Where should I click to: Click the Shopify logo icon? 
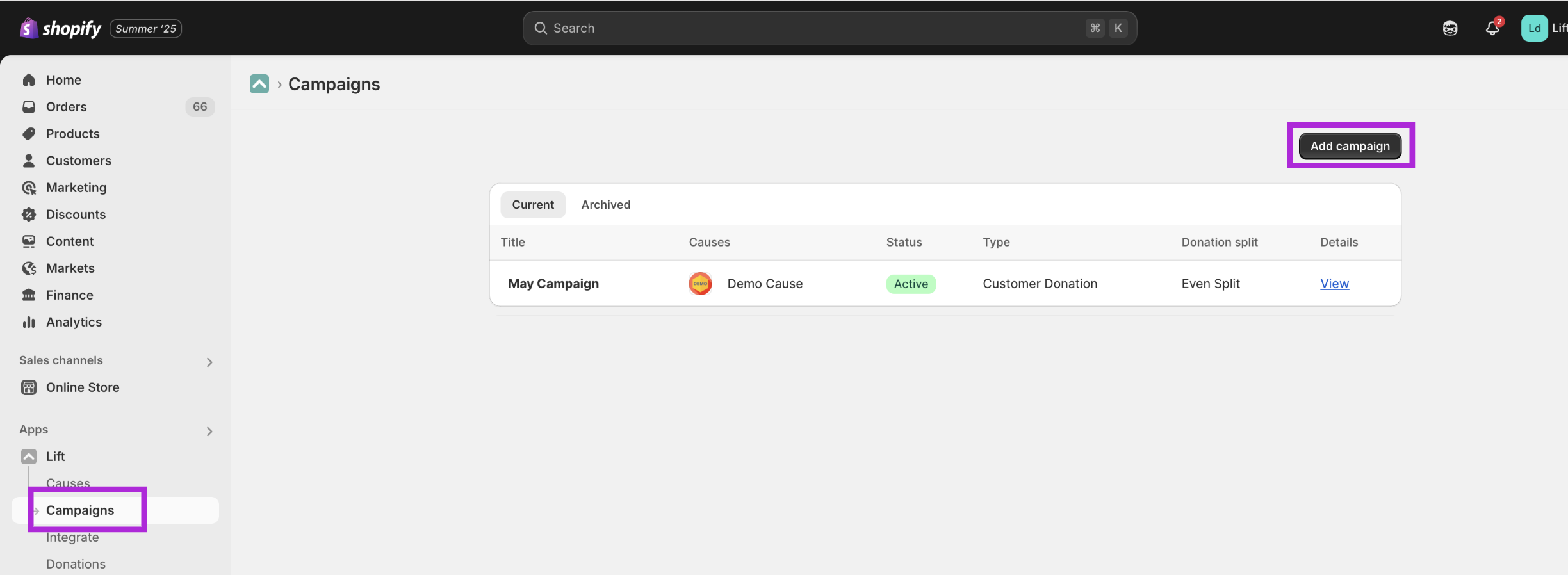pyautogui.click(x=28, y=28)
